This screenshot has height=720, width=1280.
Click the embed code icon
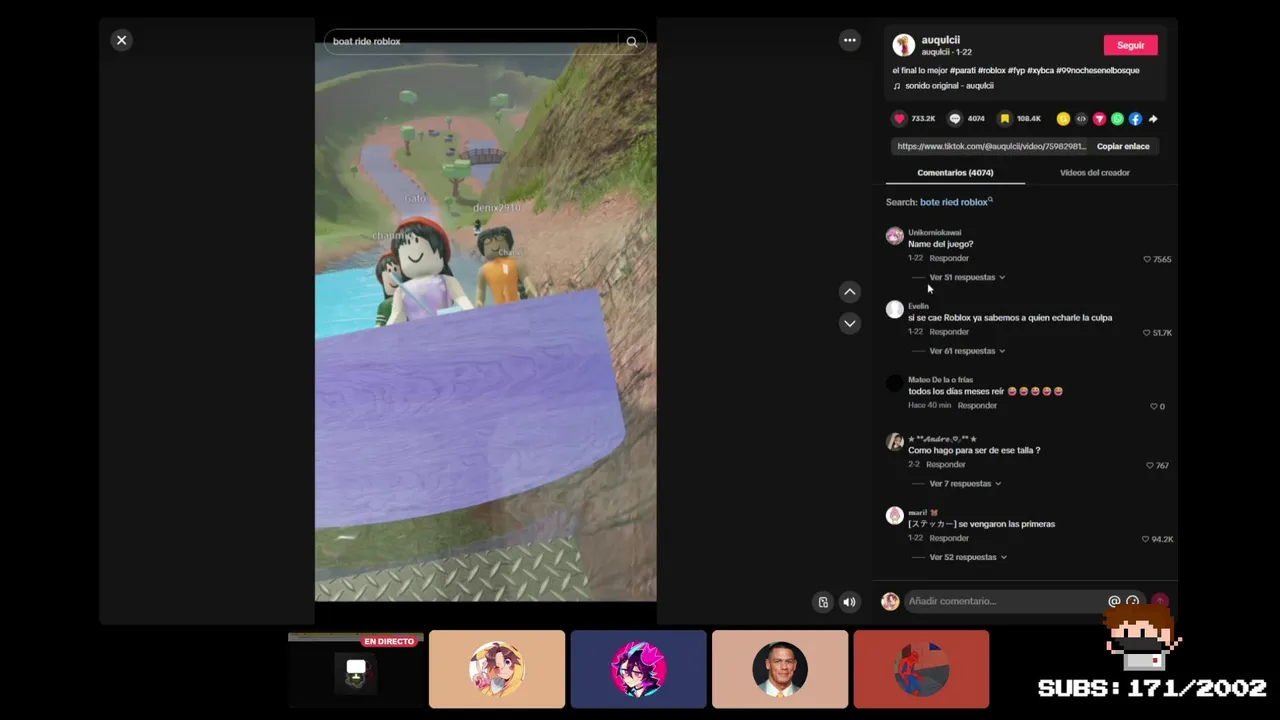click(x=1081, y=119)
